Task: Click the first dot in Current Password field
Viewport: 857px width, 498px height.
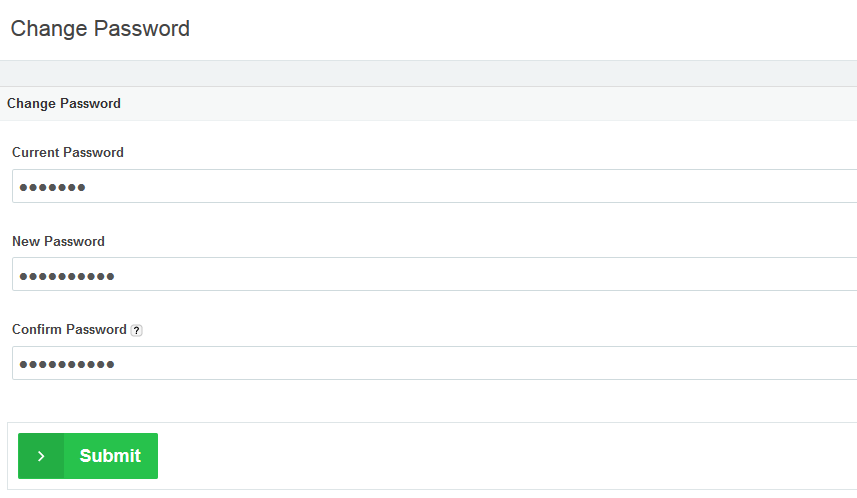Action: coord(23,187)
